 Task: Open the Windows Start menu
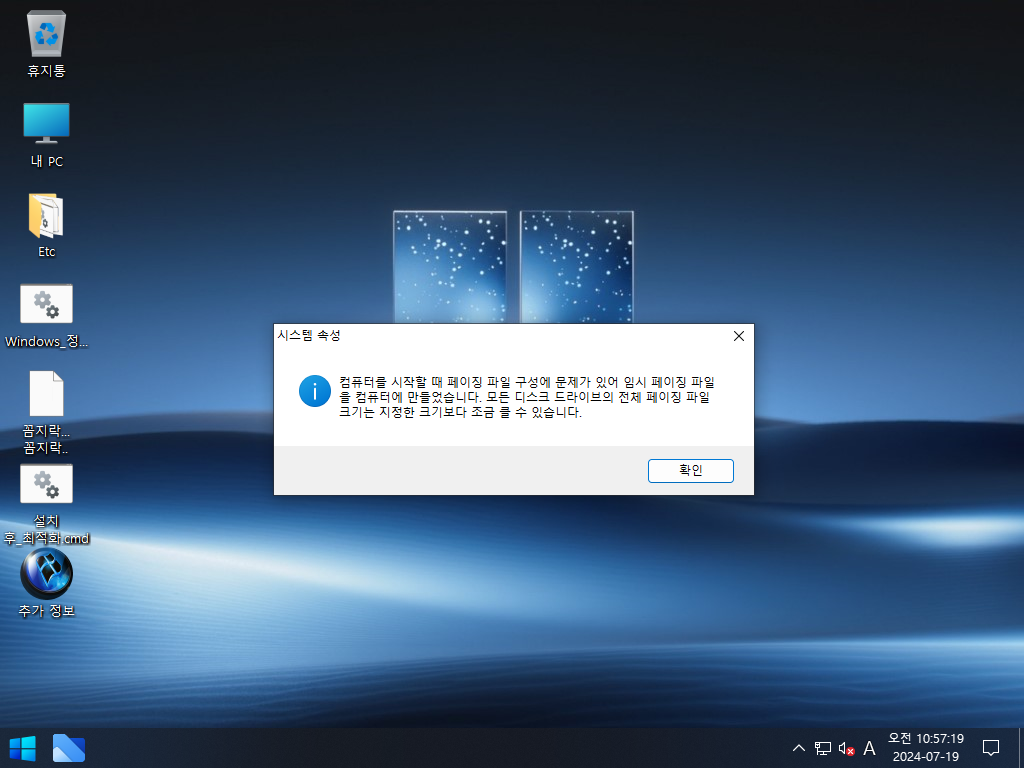(x=22, y=748)
